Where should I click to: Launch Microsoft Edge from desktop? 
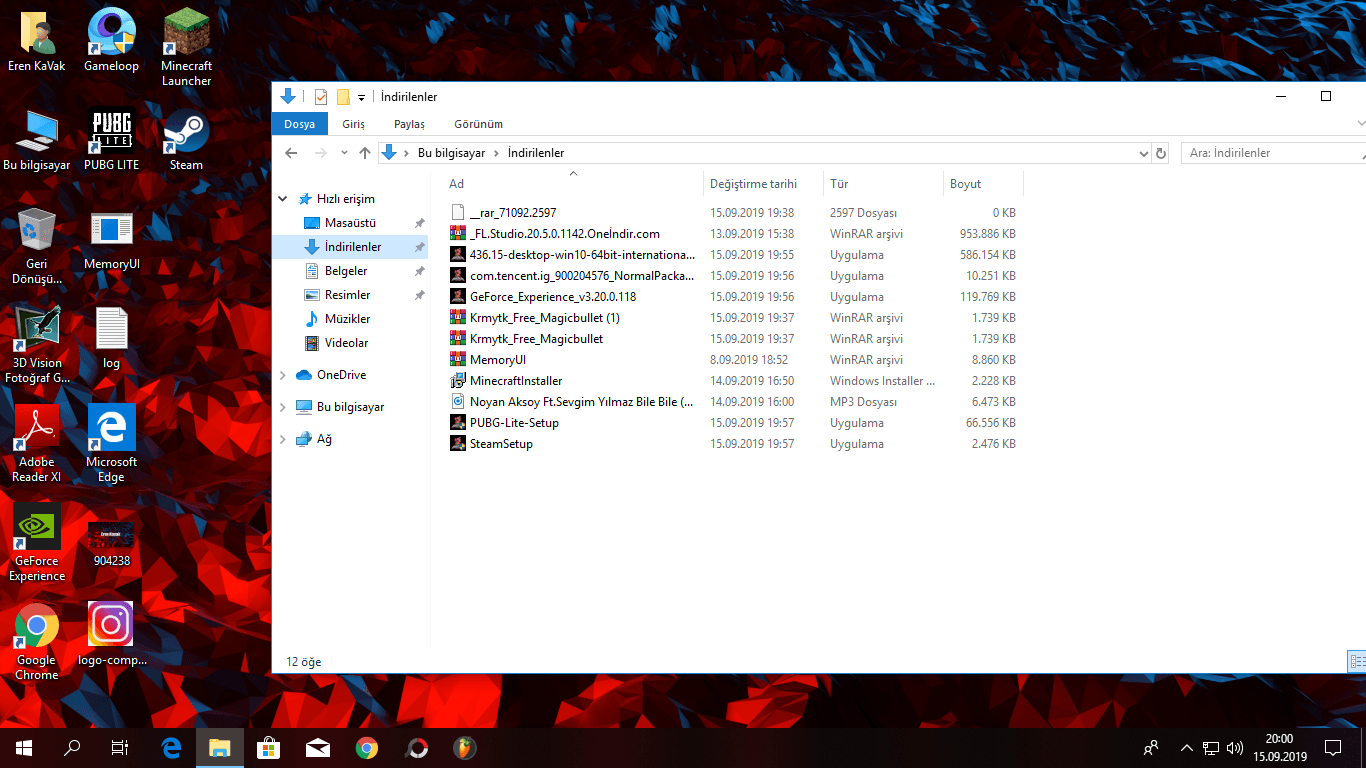click(x=111, y=443)
